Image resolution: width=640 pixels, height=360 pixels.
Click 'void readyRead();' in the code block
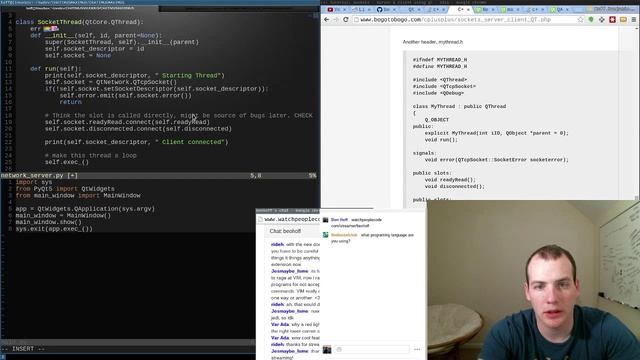point(450,180)
